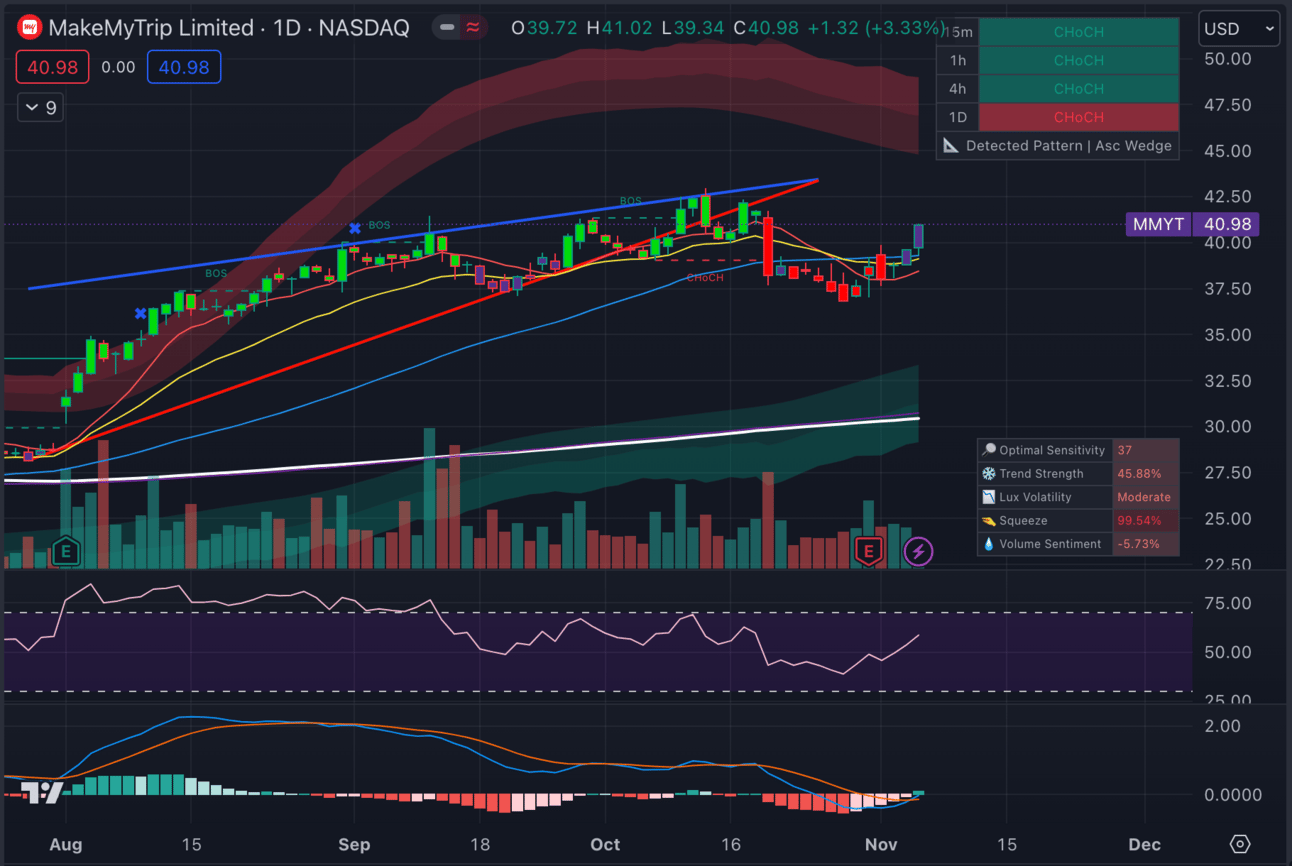Click the green earnings E marker near August
Viewport: 1292px width, 866px height.
66,550
